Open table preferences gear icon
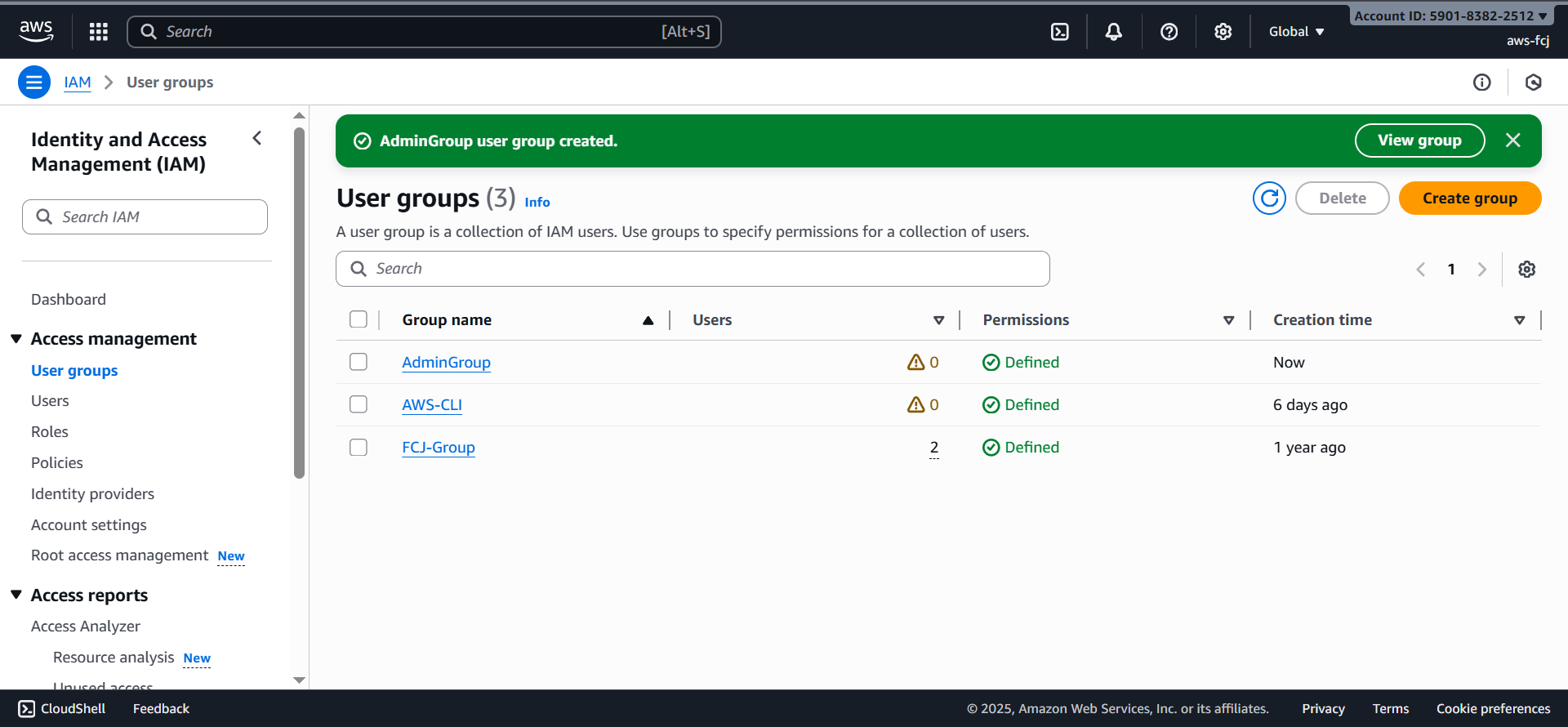Image resolution: width=1568 pixels, height=727 pixels. tap(1526, 269)
